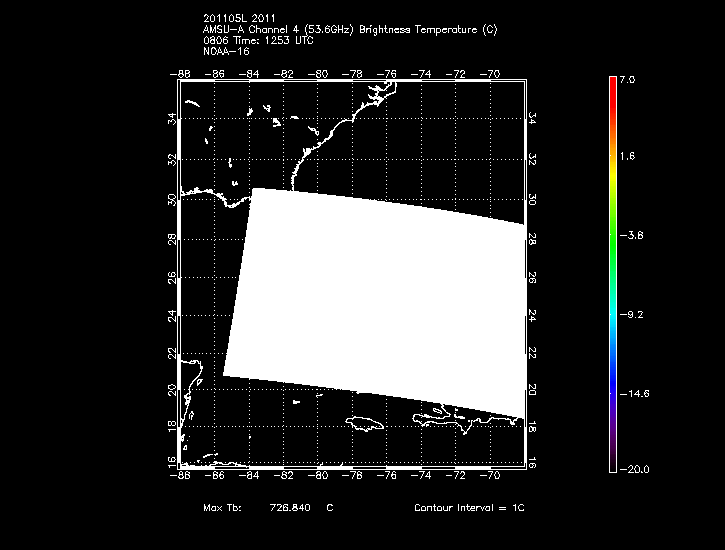Click the 'Contour Interval = 1C' text
Viewport: 725px width, 550px height.
[469, 507]
